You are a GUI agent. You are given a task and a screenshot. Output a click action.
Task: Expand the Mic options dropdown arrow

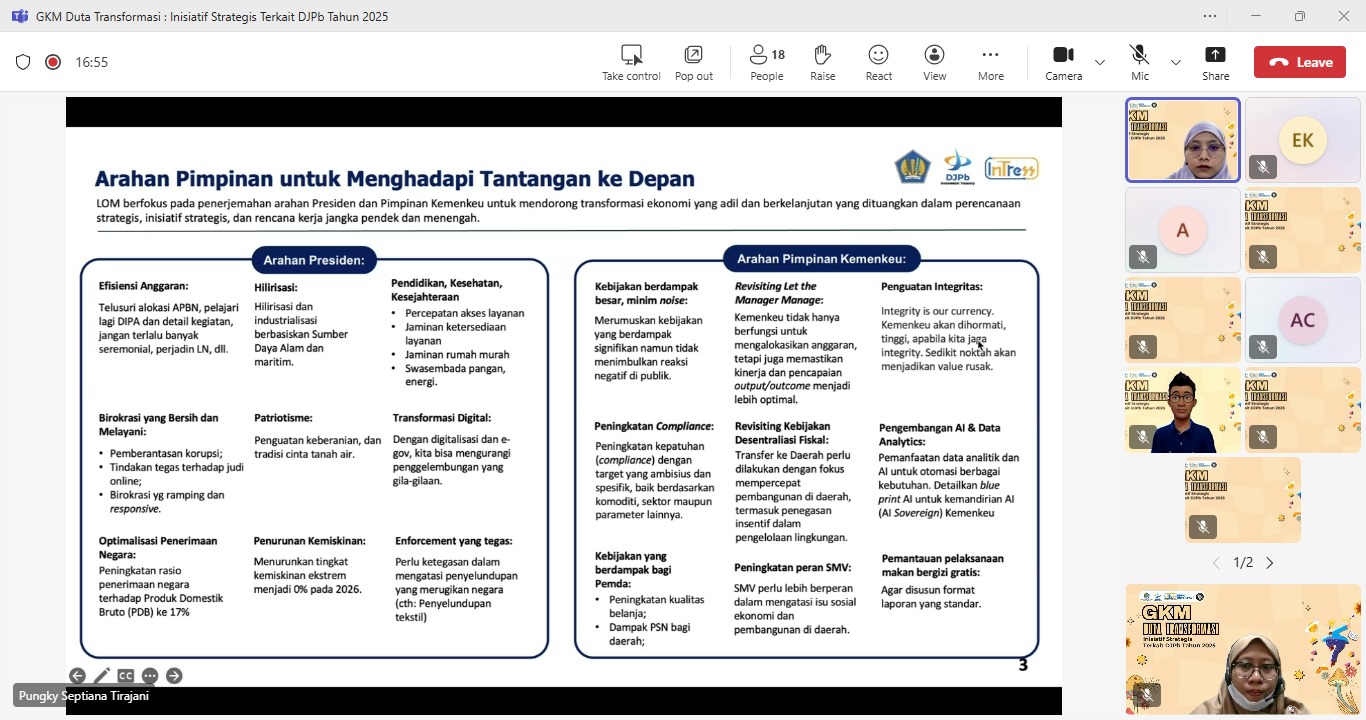pyautogui.click(x=1176, y=62)
